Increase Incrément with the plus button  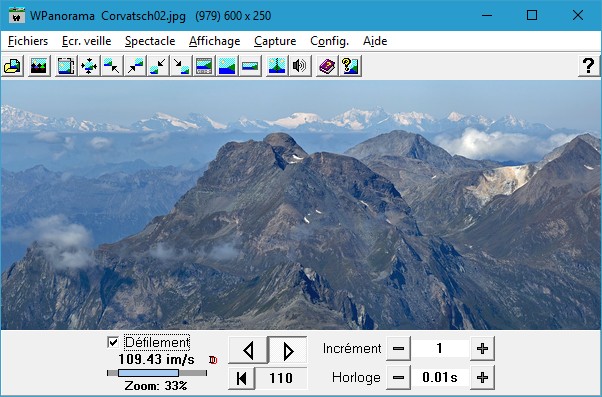pyautogui.click(x=482, y=348)
